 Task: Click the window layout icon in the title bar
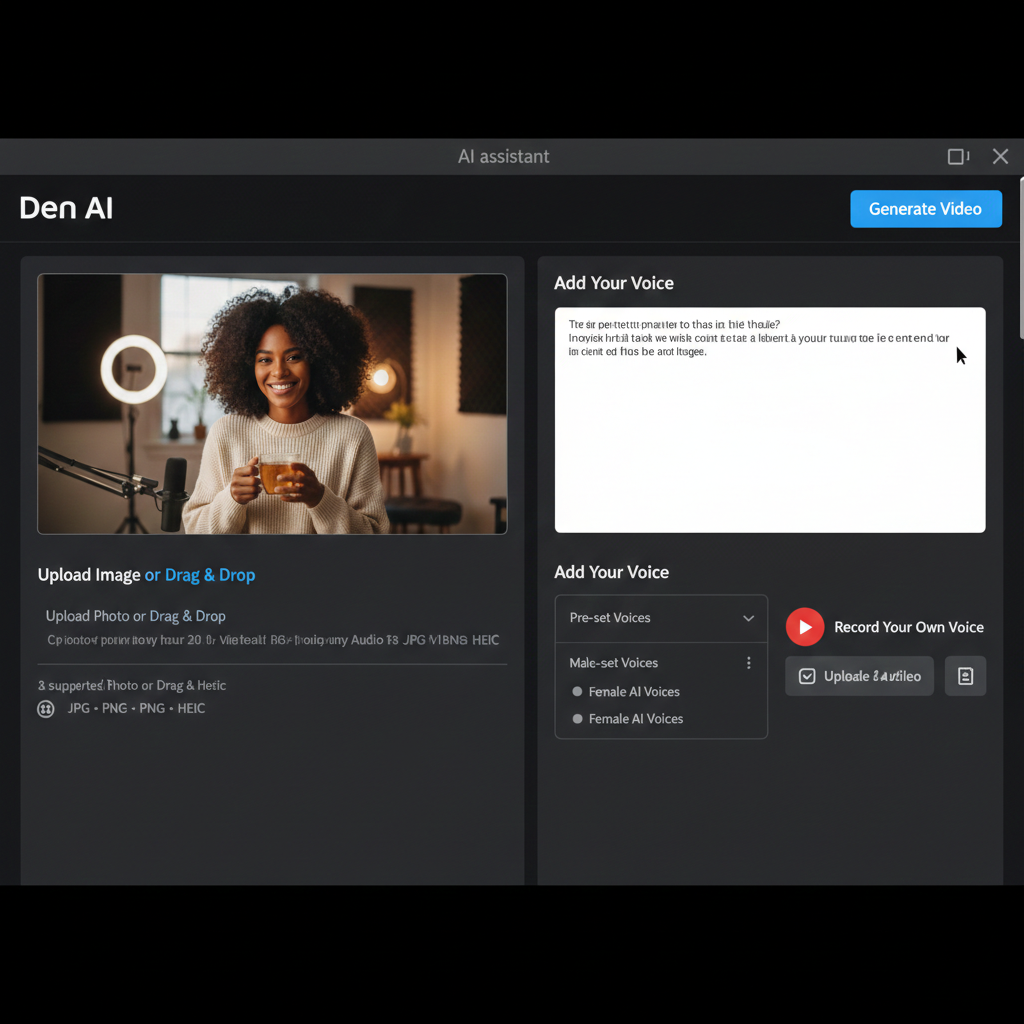click(957, 156)
